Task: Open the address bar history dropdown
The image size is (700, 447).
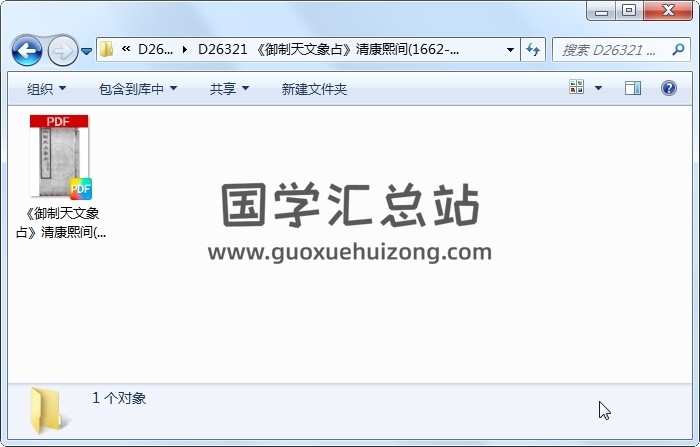Action: [510, 50]
